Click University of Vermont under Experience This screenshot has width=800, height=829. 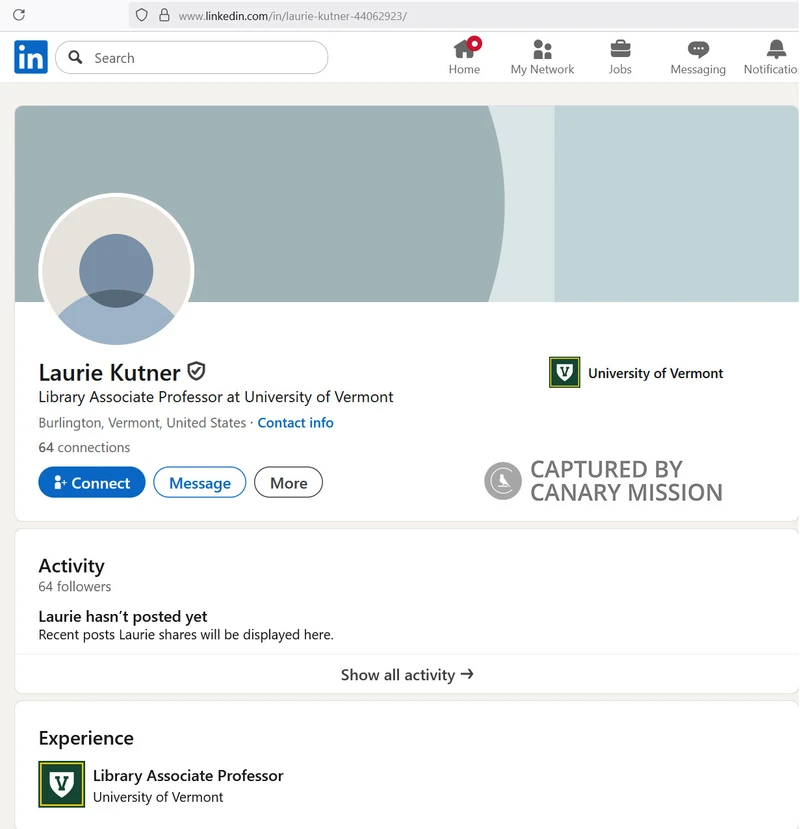158,797
